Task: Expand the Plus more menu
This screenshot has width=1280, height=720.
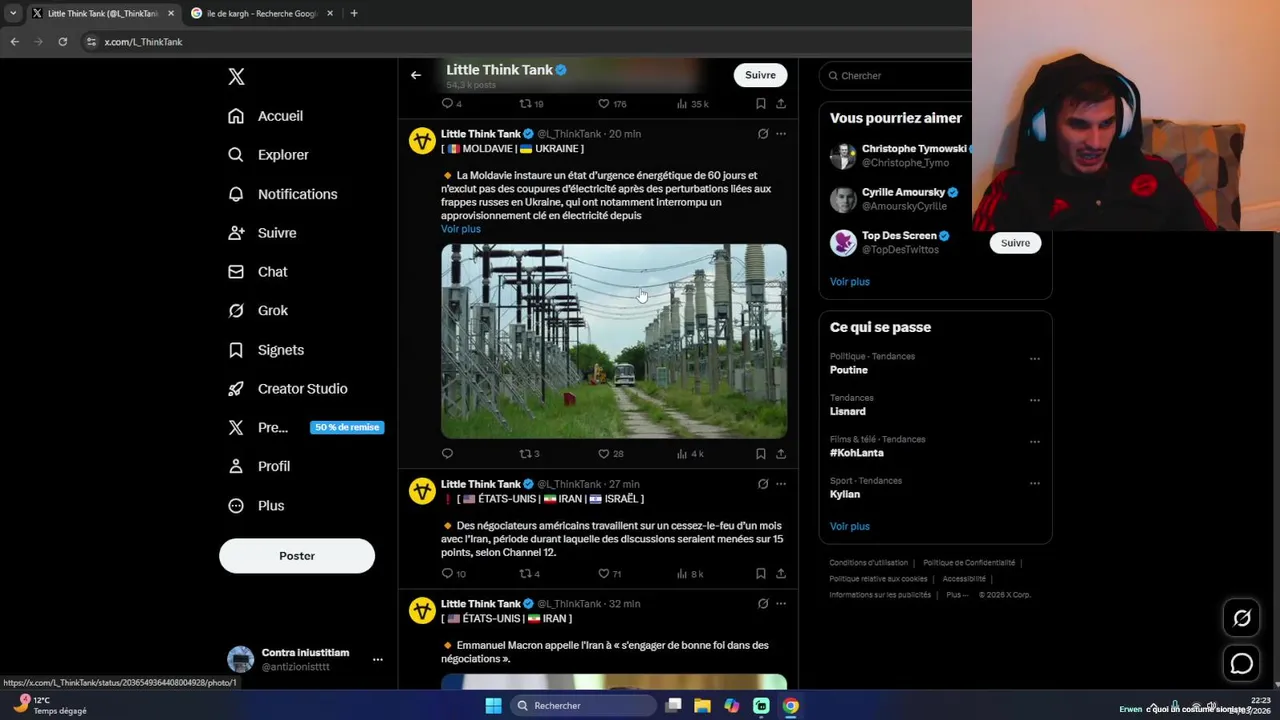Action: coord(256,506)
